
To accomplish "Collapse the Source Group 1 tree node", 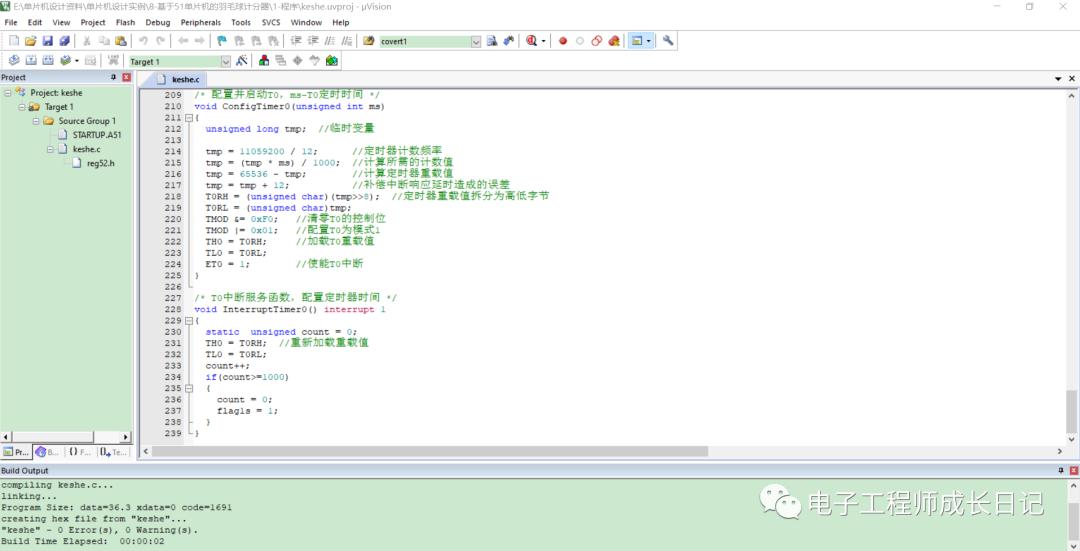I will (x=36, y=121).
